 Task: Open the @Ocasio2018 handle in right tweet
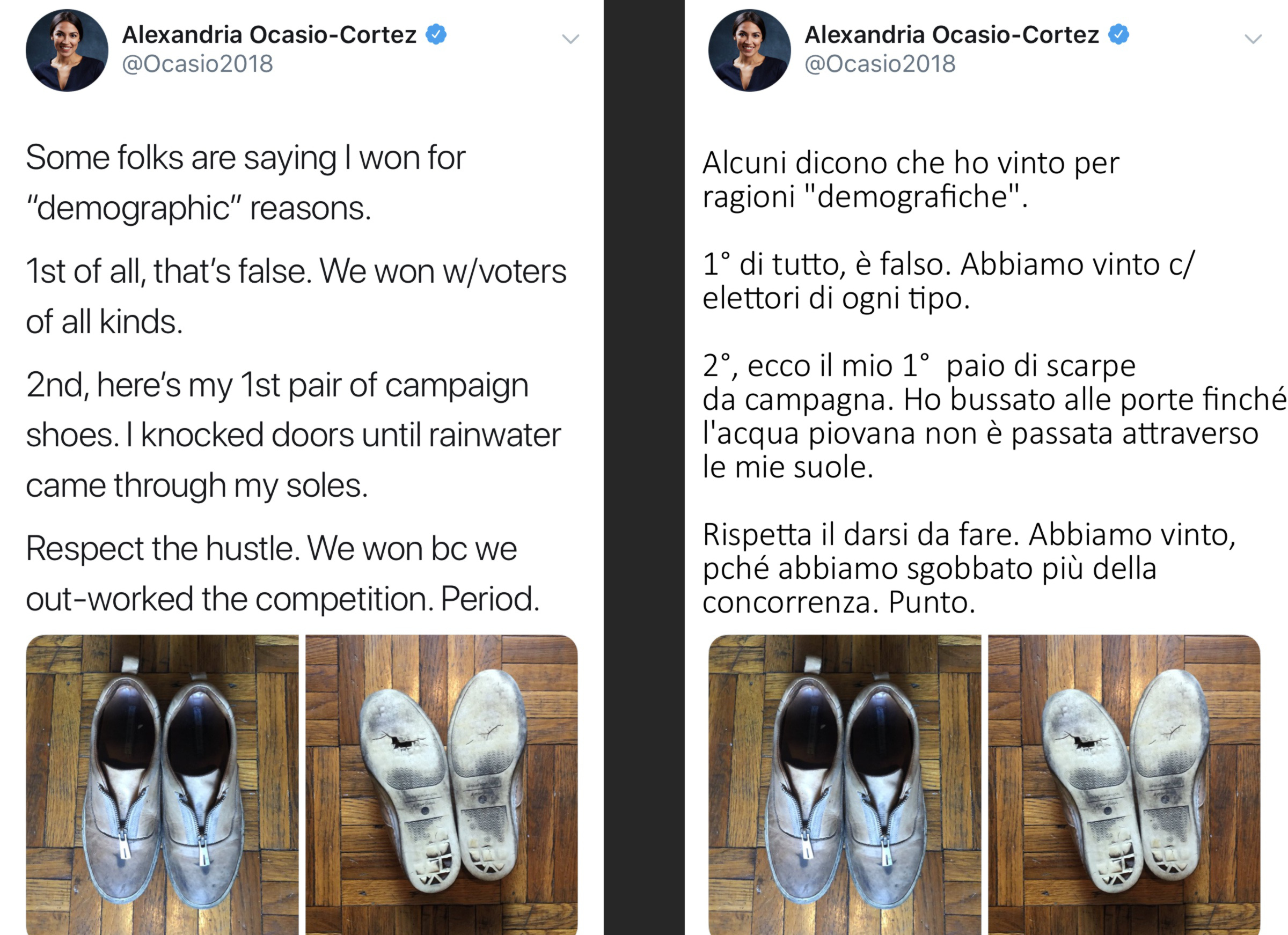pos(880,64)
